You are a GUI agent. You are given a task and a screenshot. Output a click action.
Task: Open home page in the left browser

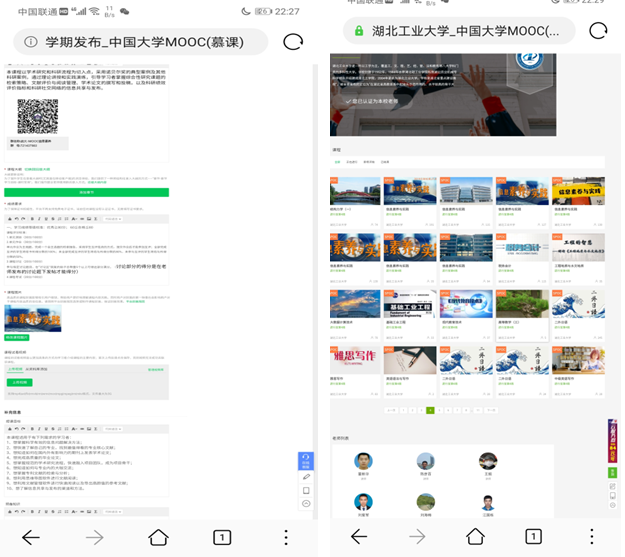pyautogui.click(x=158, y=537)
